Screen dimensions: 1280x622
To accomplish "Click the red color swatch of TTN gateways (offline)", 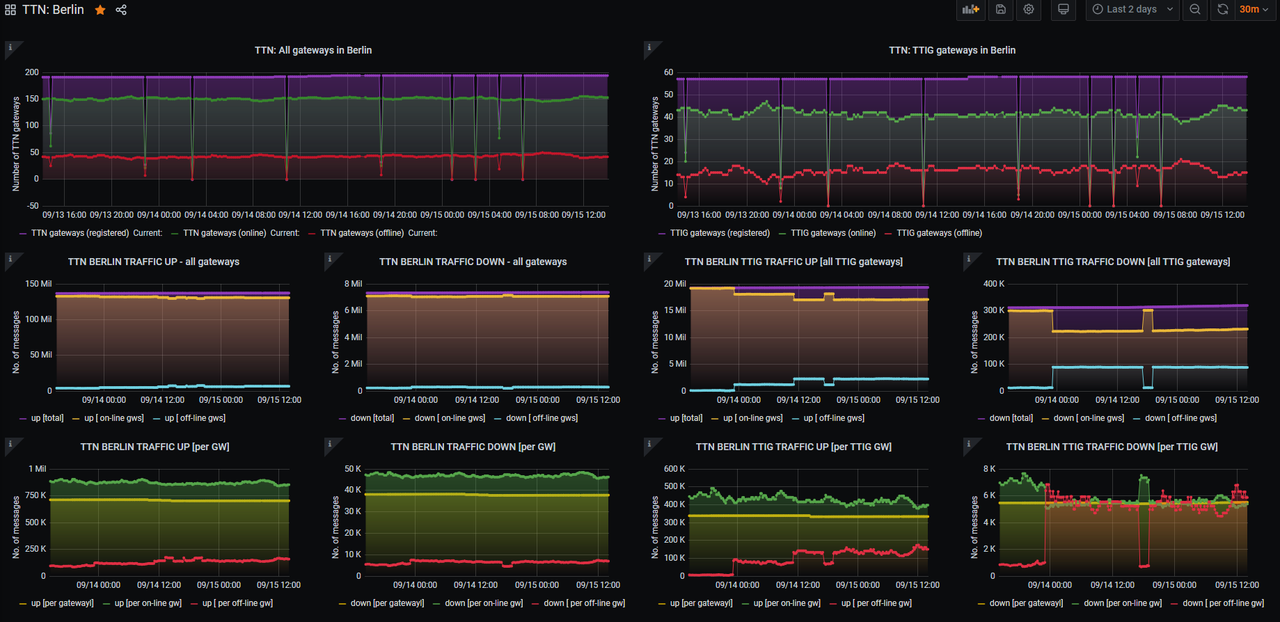I will pos(312,233).
